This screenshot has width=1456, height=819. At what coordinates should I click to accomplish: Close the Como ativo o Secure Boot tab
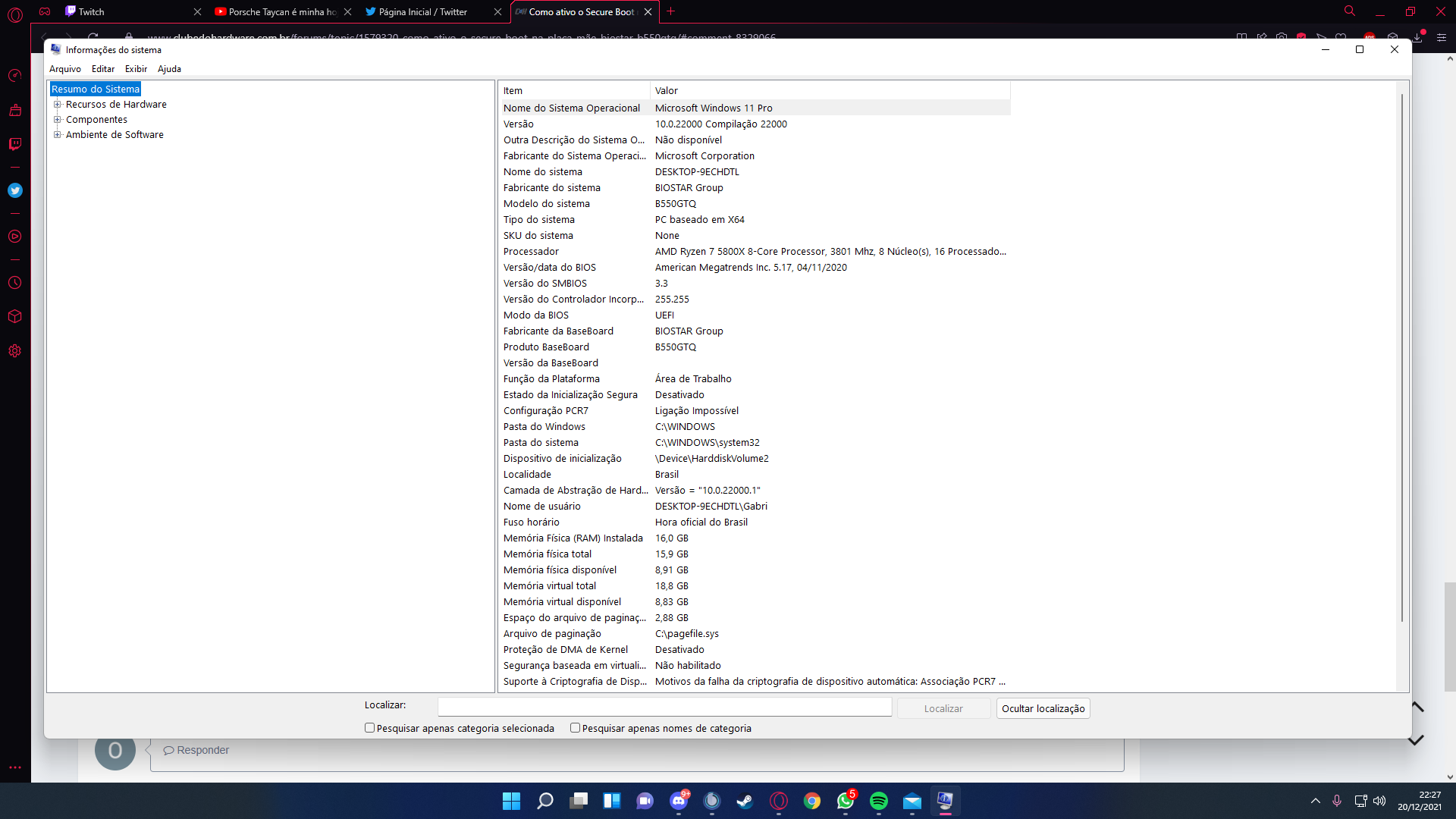click(x=648, y=12)
